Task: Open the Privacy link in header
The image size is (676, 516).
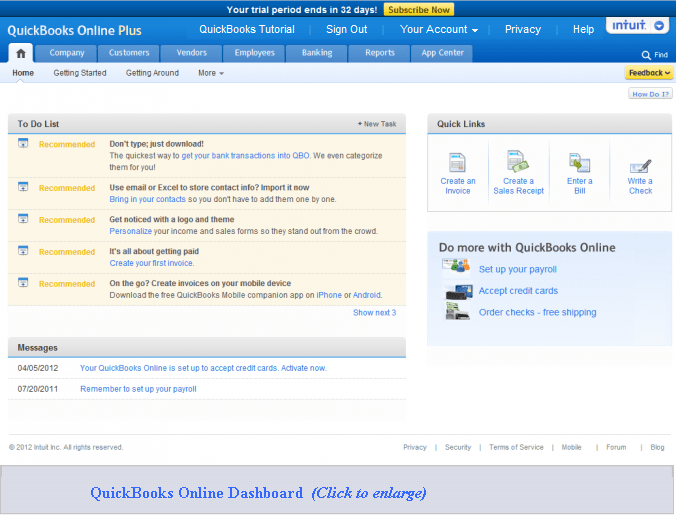Action: (x=523, y=29)
